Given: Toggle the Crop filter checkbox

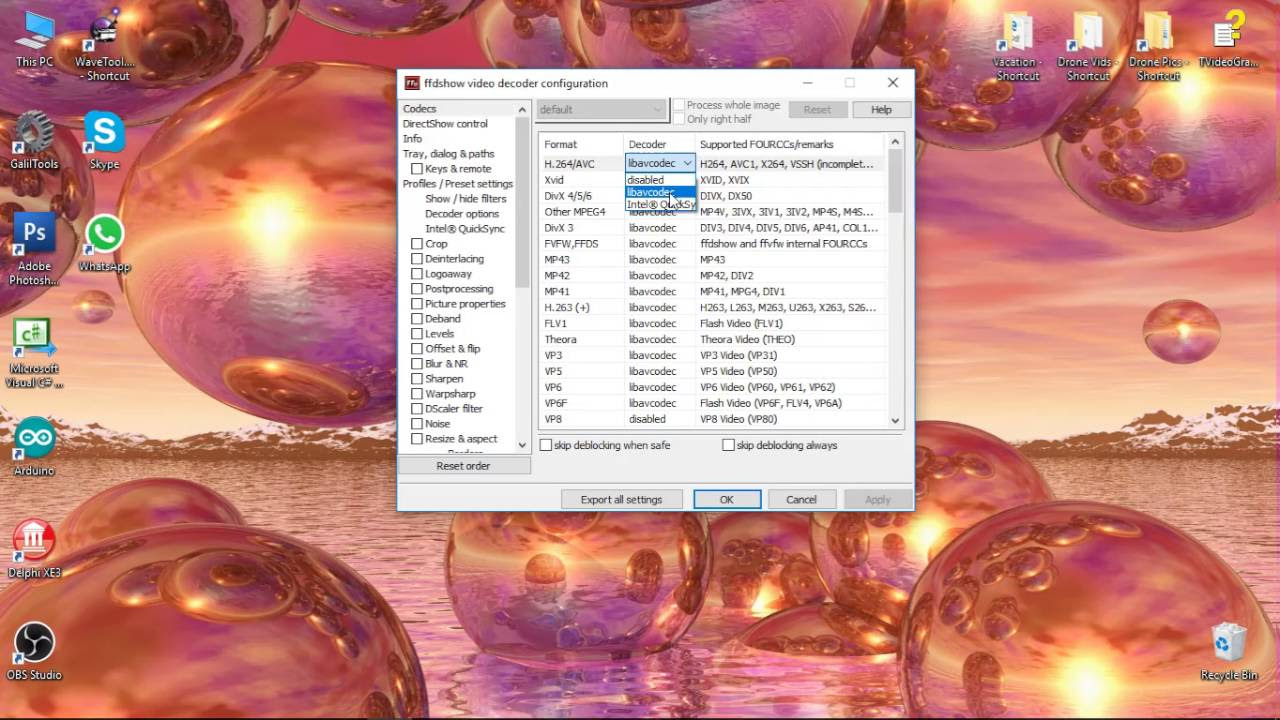Looking at the screenshot, I should point(417,244).
